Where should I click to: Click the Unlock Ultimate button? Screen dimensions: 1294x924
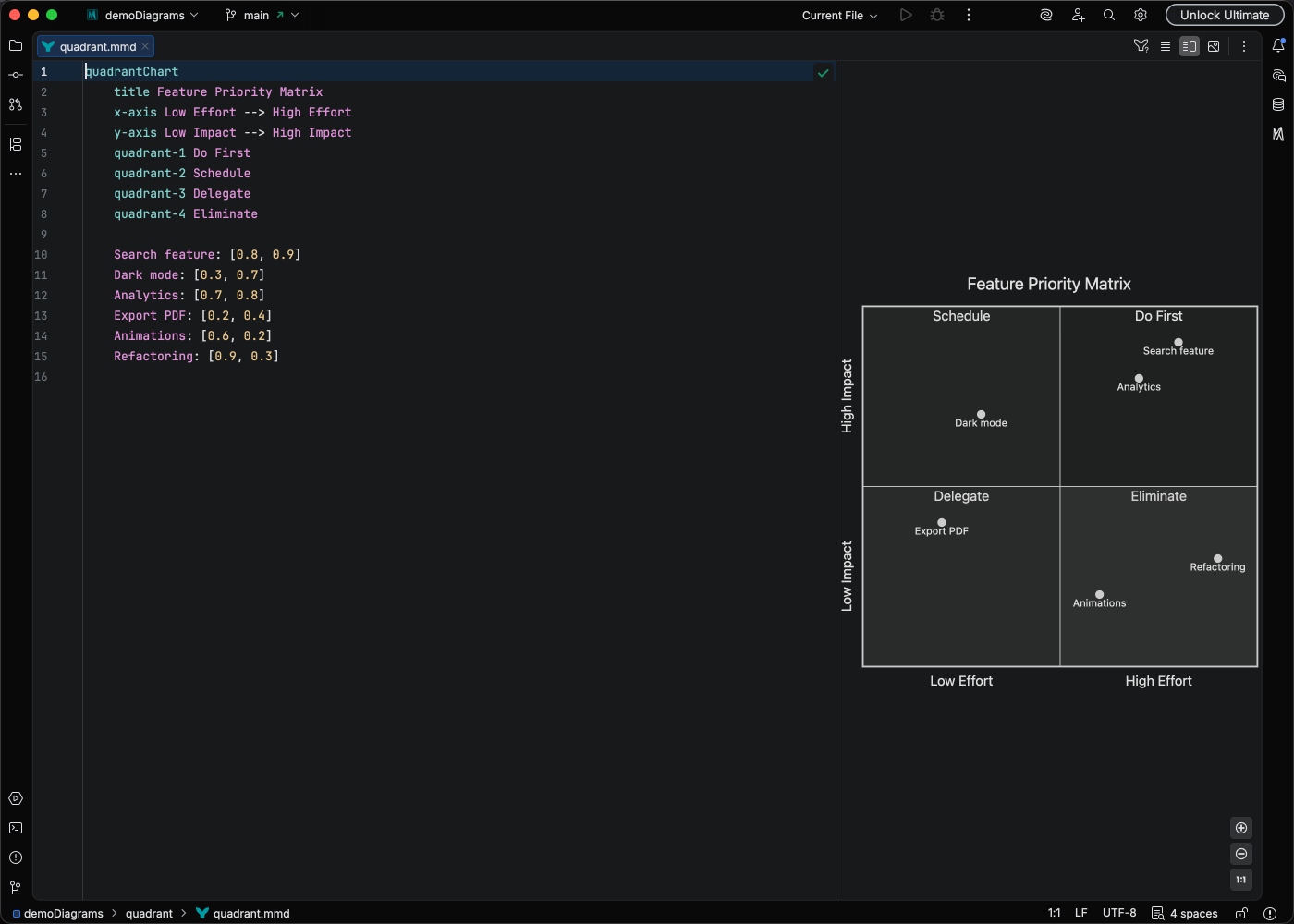[x=1225, y=15]
